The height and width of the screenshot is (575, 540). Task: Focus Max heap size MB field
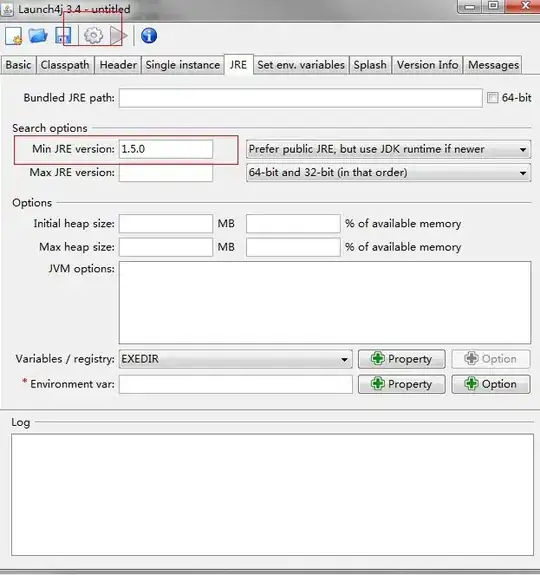[x=166, y=247]
